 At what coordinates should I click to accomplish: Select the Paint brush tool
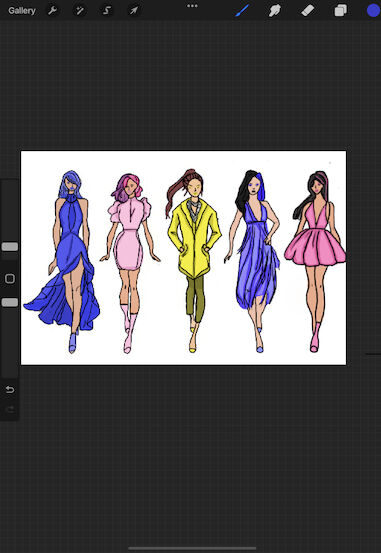pos(243,11)
